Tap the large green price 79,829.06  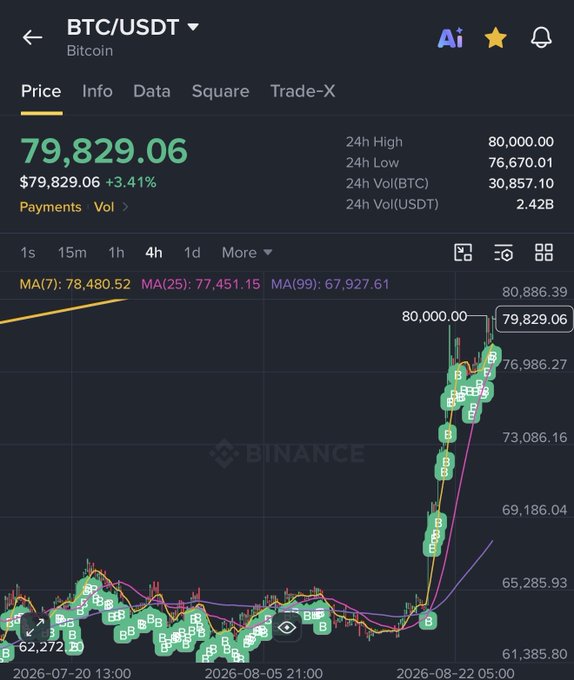(104, 151)
